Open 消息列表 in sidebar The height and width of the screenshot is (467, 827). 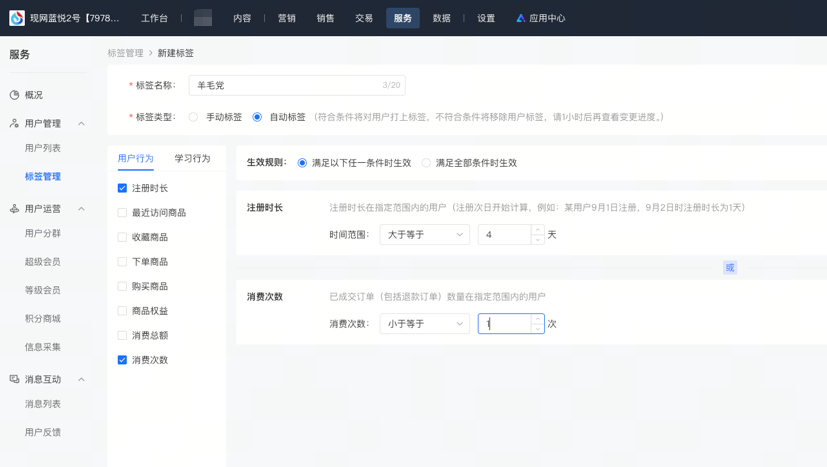click(43, 404)
